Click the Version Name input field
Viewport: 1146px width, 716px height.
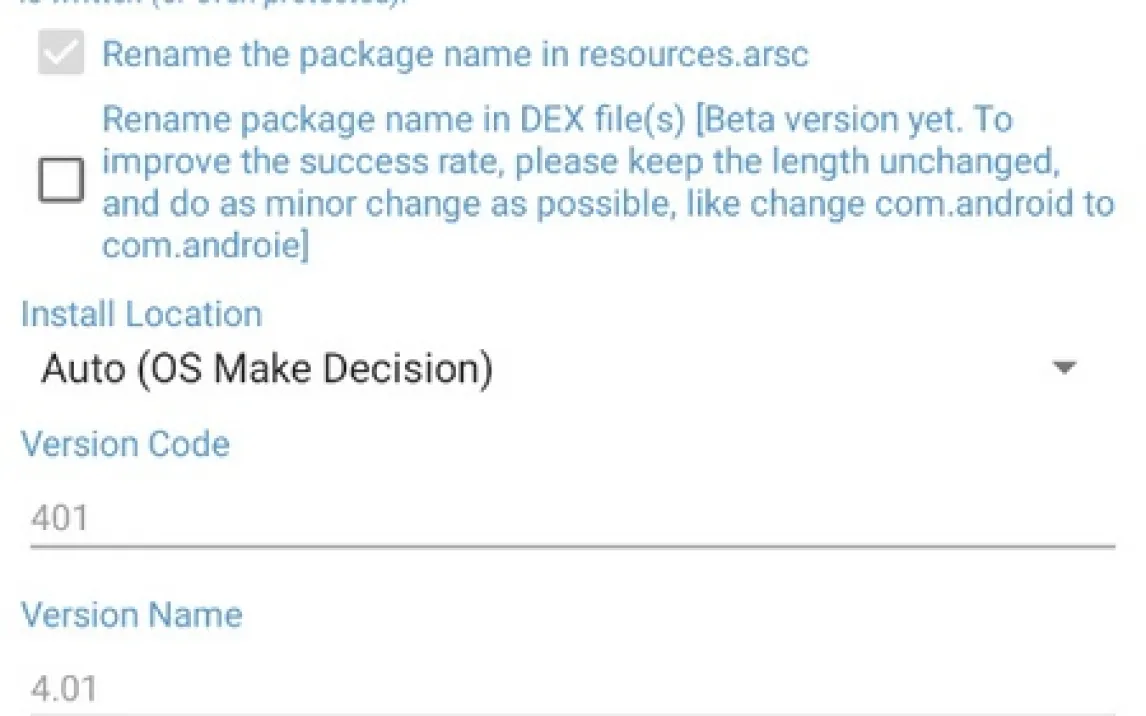click(572, 689)
